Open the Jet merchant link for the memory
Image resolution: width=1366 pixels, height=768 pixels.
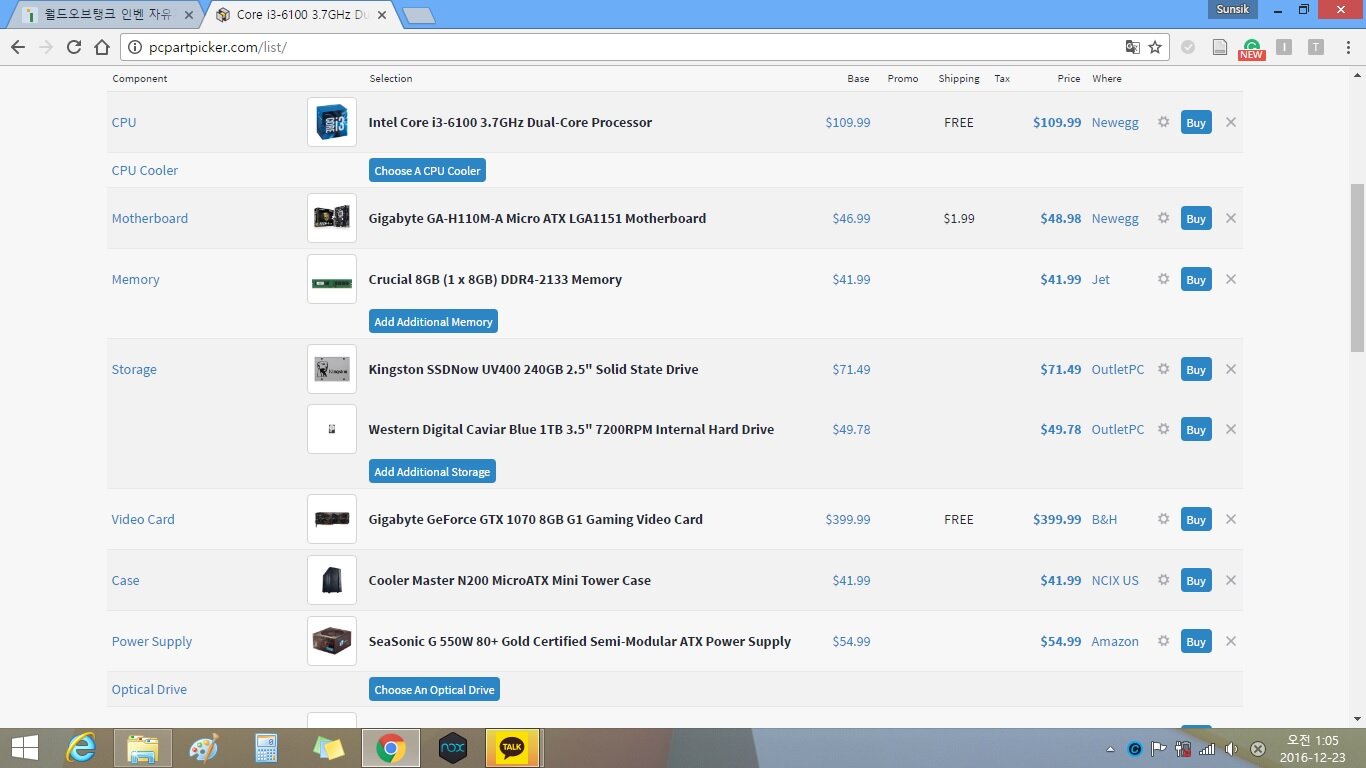pyautogui.click(x=1101, y=279)
